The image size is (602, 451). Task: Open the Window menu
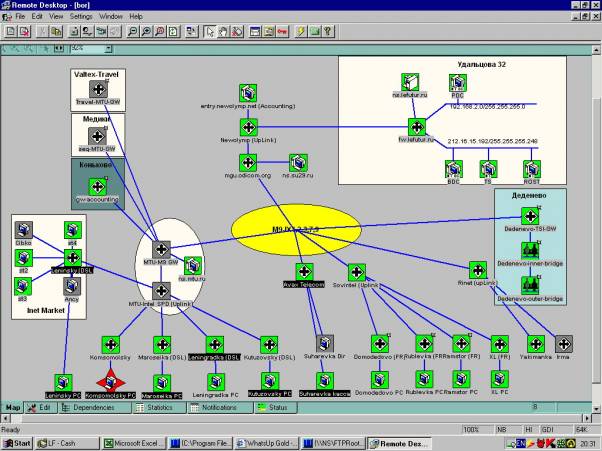(111, 17)
